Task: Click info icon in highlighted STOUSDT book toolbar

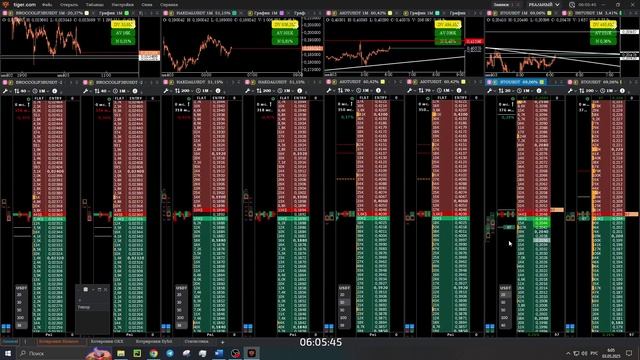Action: [539, 91]
